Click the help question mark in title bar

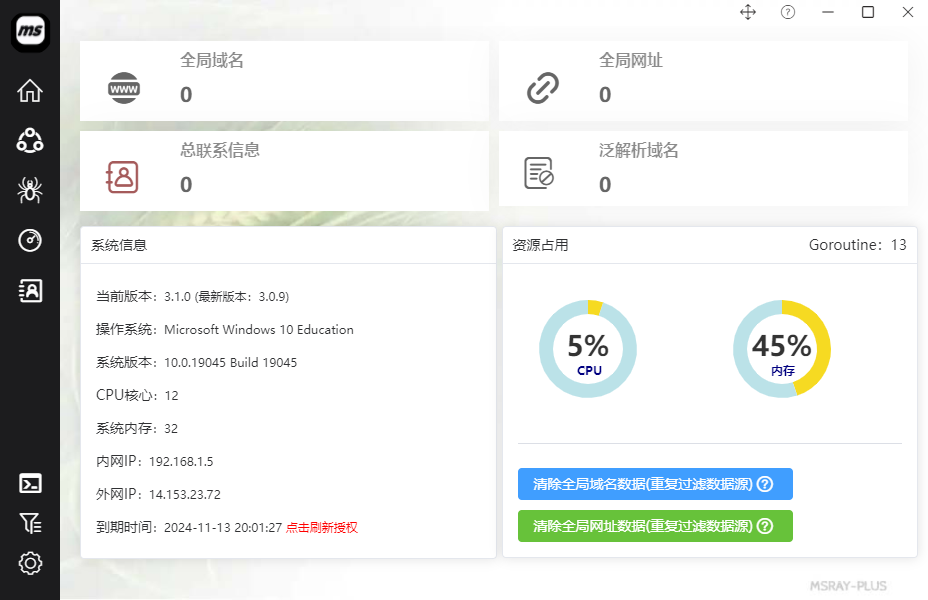(x=788, y=12)
